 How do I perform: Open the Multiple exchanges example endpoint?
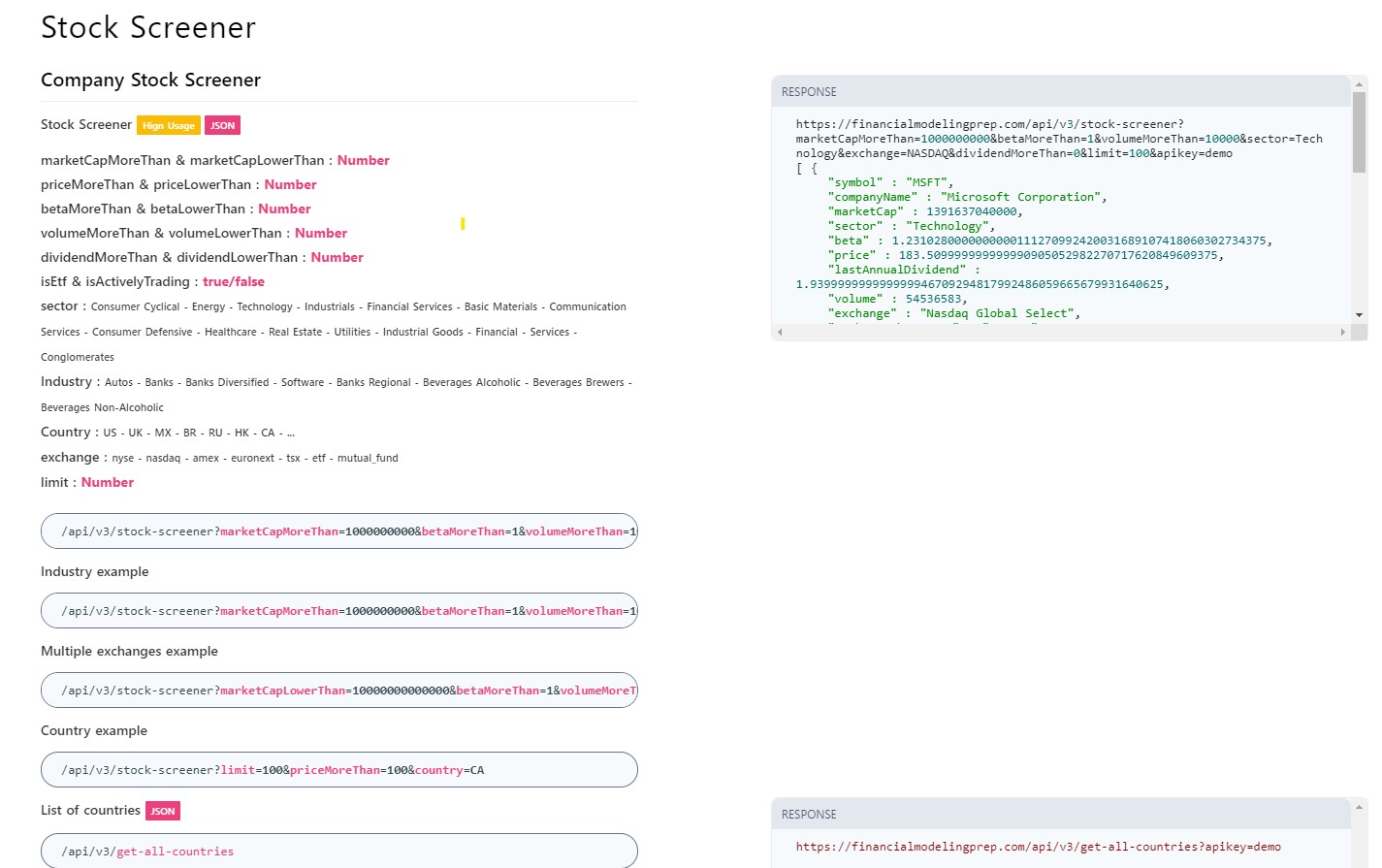click(338, 691)
